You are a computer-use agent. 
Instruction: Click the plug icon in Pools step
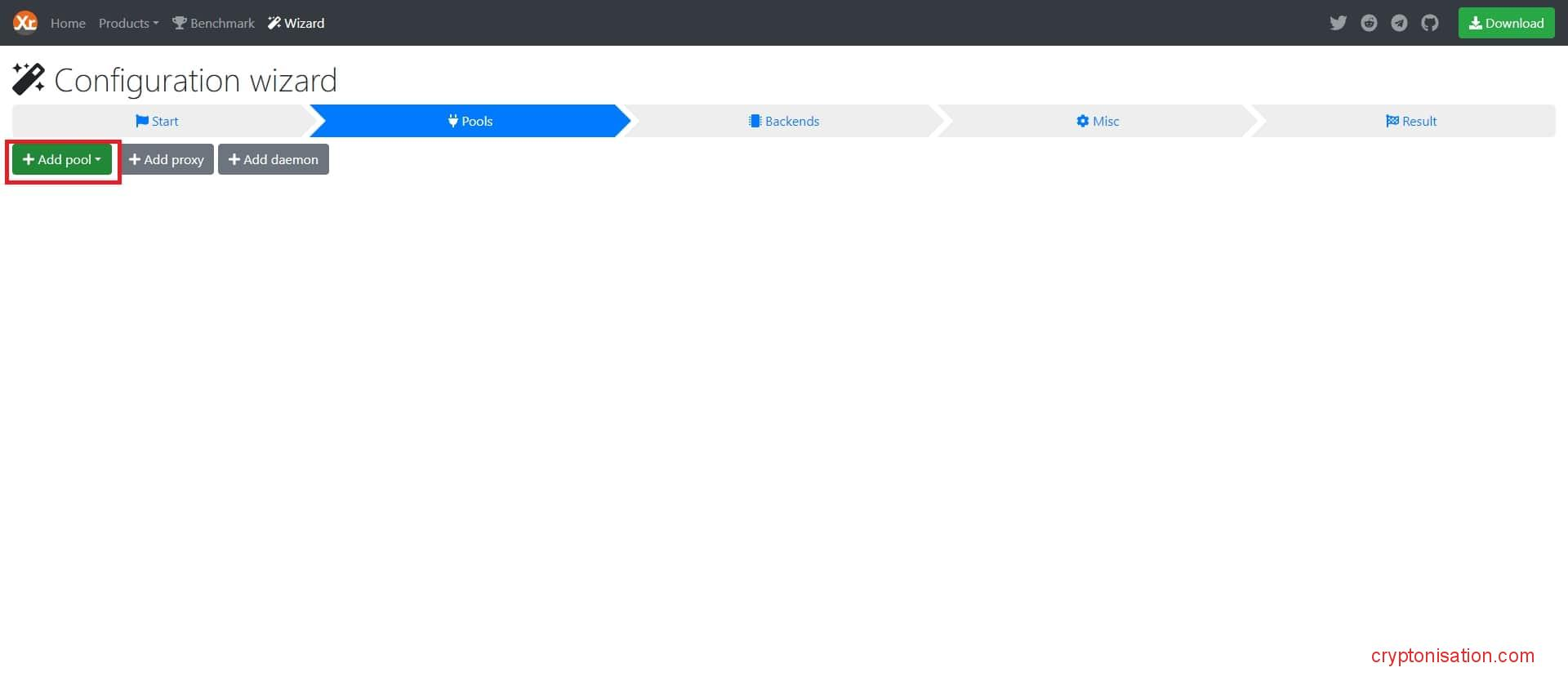452,121
